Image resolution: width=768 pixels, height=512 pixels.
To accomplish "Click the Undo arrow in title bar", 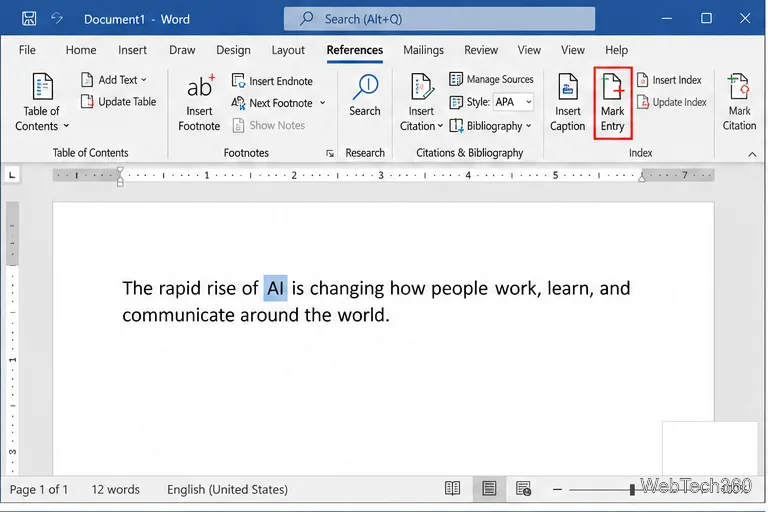I will coord(57,19).
